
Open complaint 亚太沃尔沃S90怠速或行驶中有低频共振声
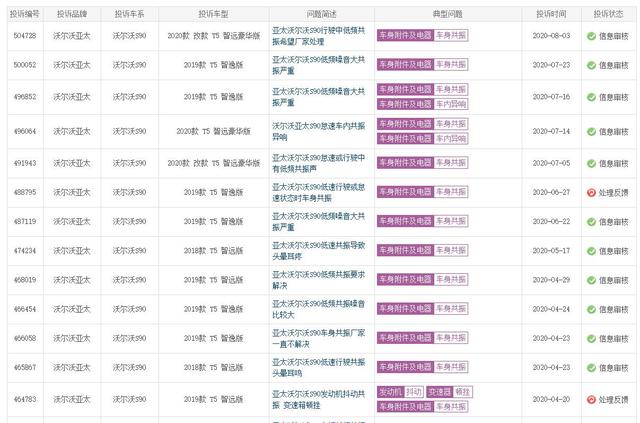click(x=318, y=163)
